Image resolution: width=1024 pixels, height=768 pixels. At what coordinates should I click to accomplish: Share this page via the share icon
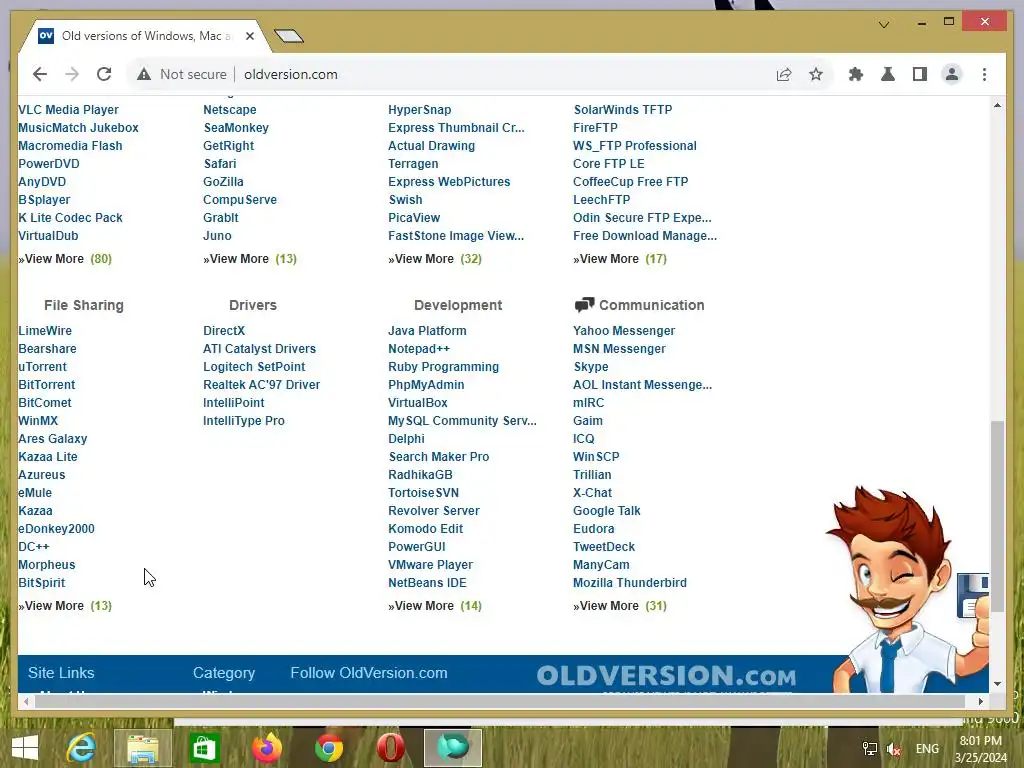[784, 74]
